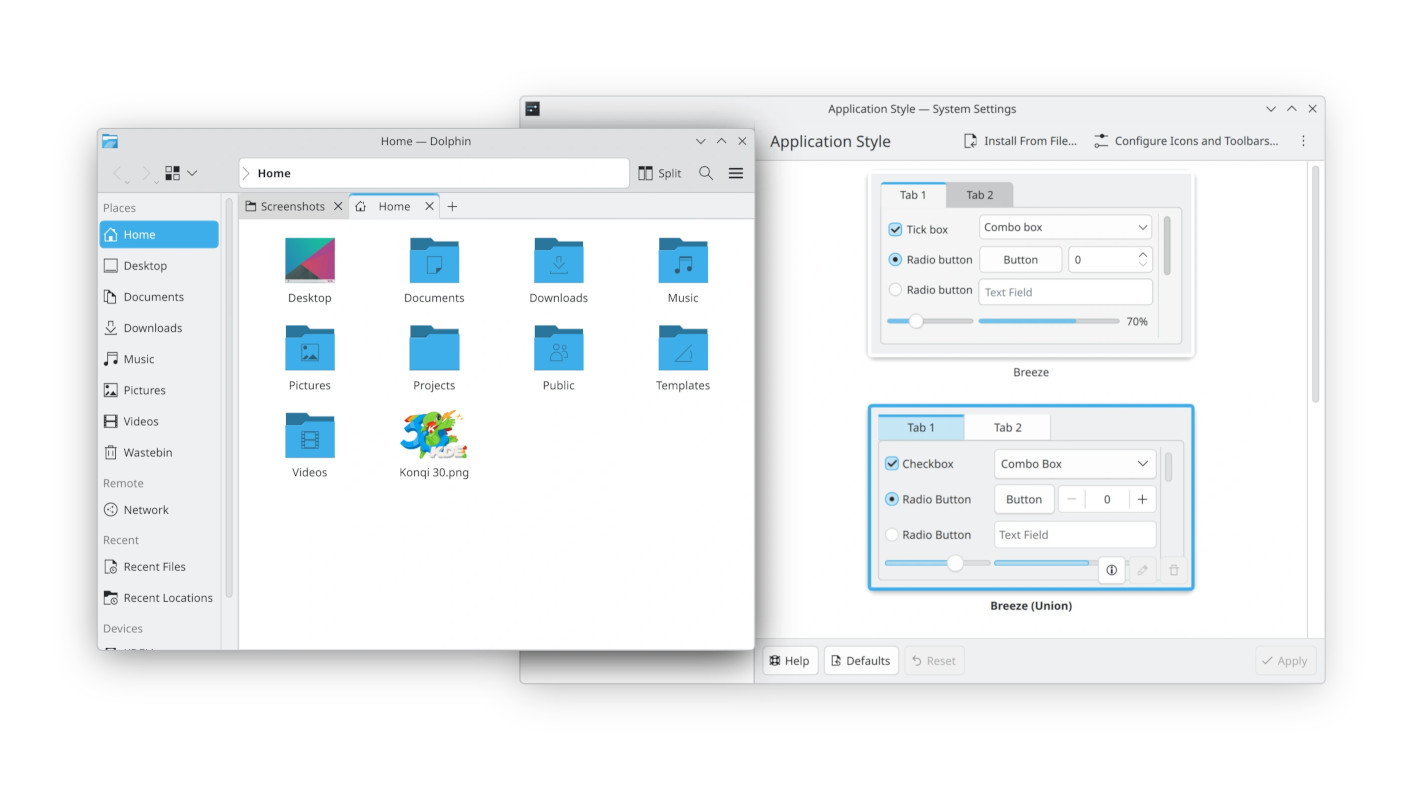Select the Projects folder in Dolphin

point(434,348)
